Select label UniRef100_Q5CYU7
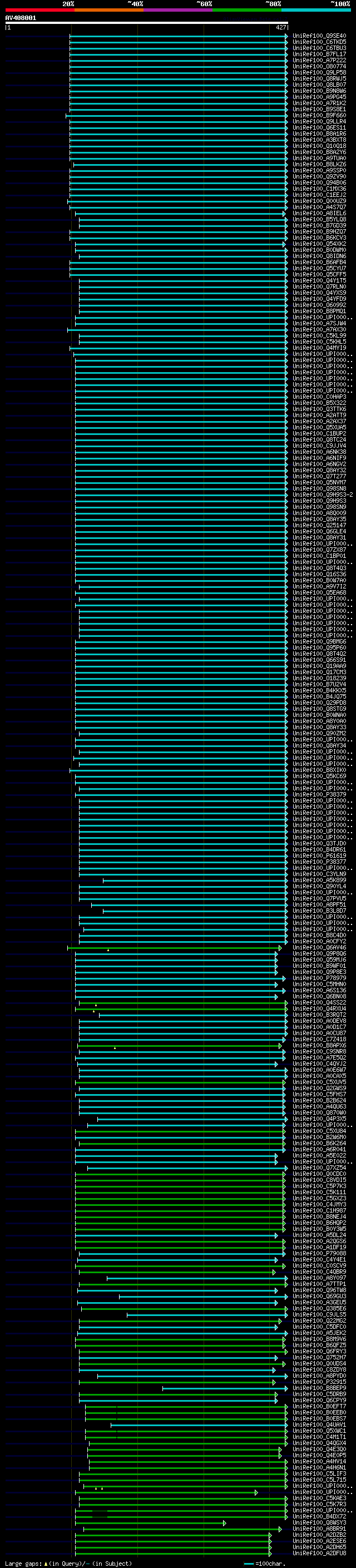Viewport: 356px width, 1568px height. (319, 269)
